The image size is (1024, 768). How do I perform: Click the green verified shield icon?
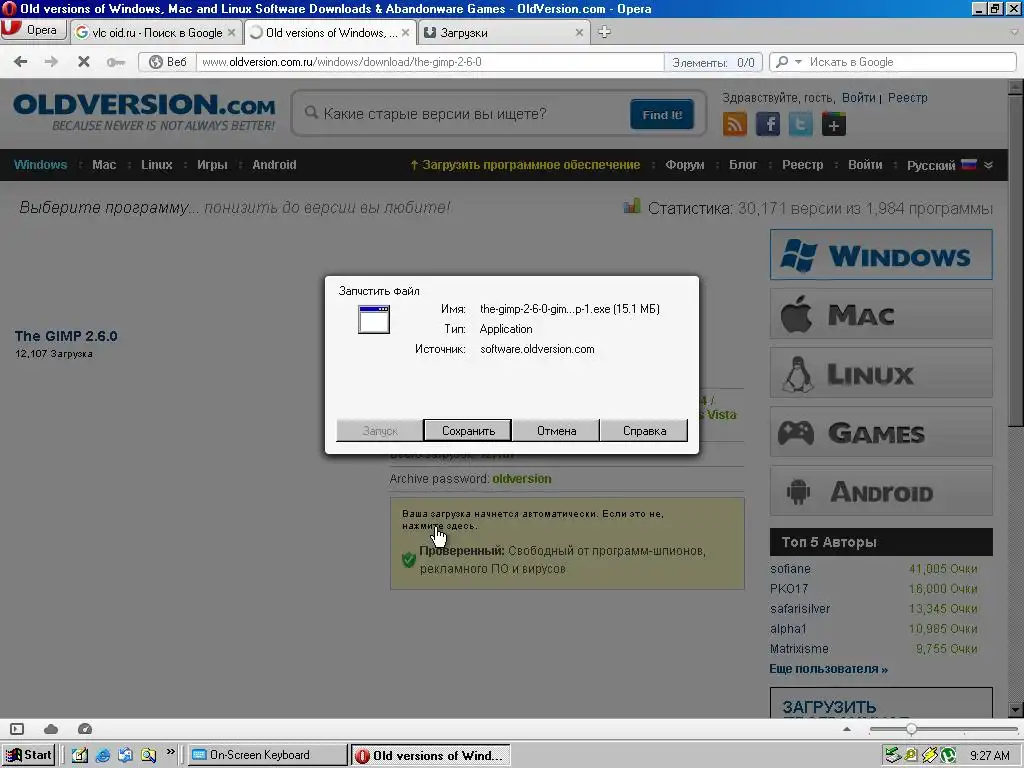click(409, 560)
